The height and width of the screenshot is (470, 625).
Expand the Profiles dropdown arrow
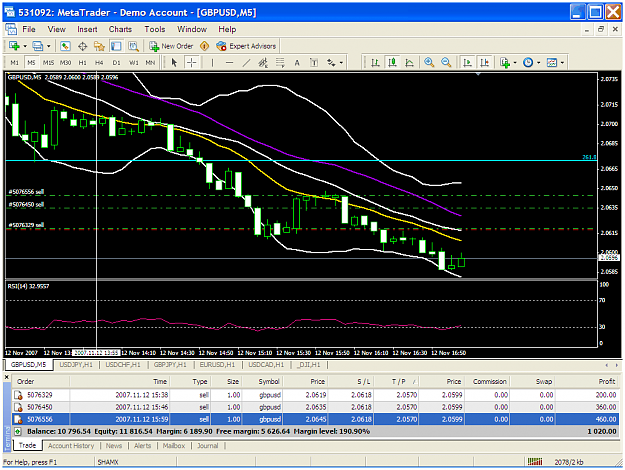[x=49, y=46]
